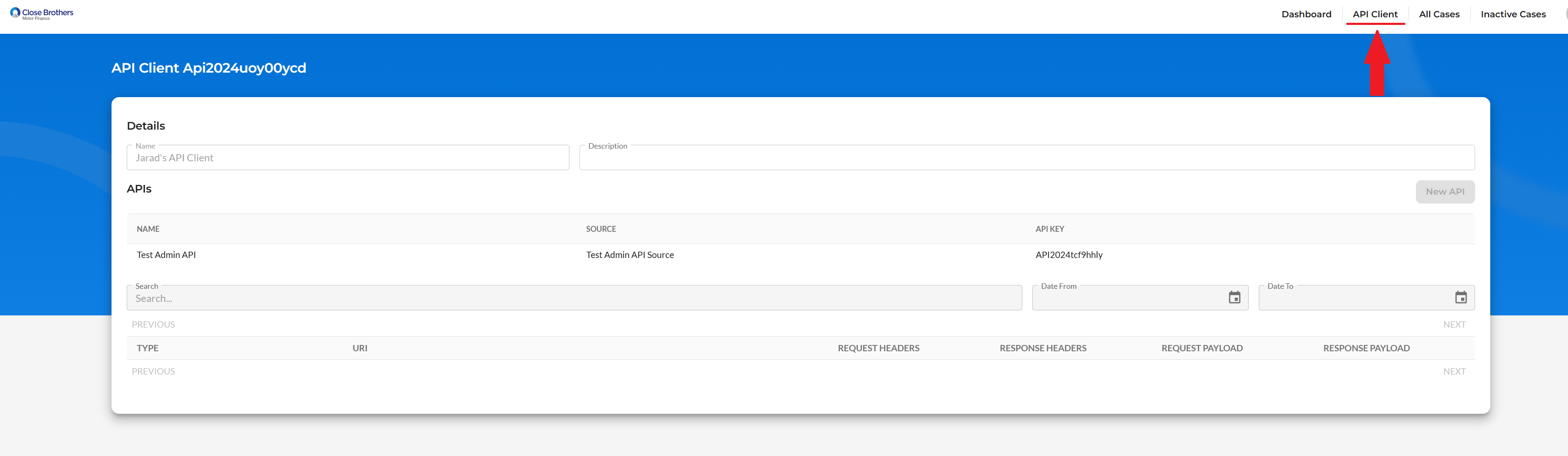Click the Close Brothers logo
This screenshot has height=456, width=1568.
point(41,12)
